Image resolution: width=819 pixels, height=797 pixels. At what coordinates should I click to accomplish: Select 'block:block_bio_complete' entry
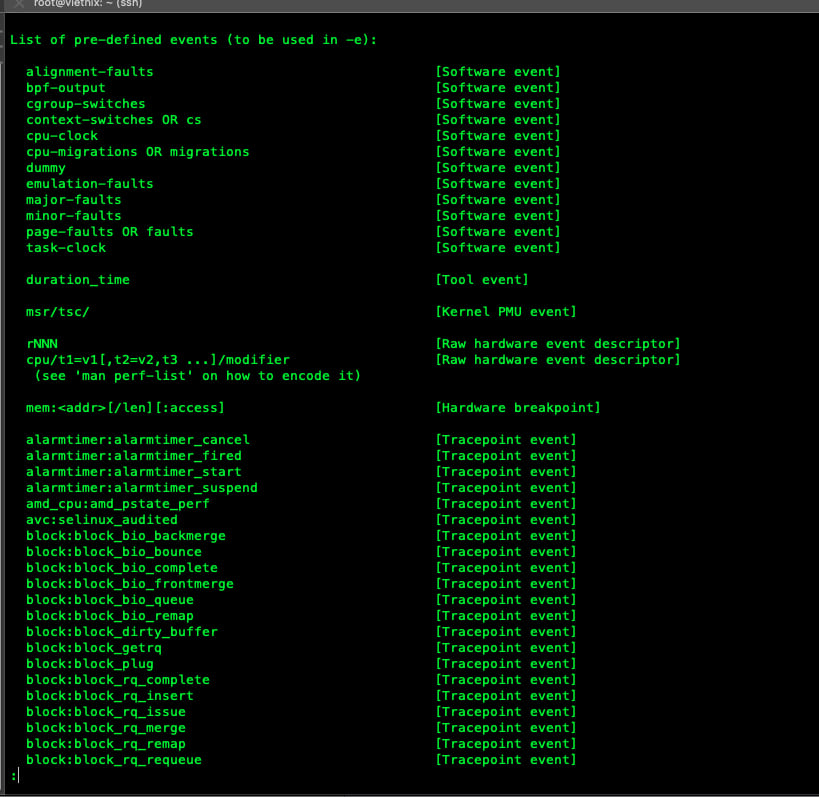pyautogui.click(x=122, y=568)
